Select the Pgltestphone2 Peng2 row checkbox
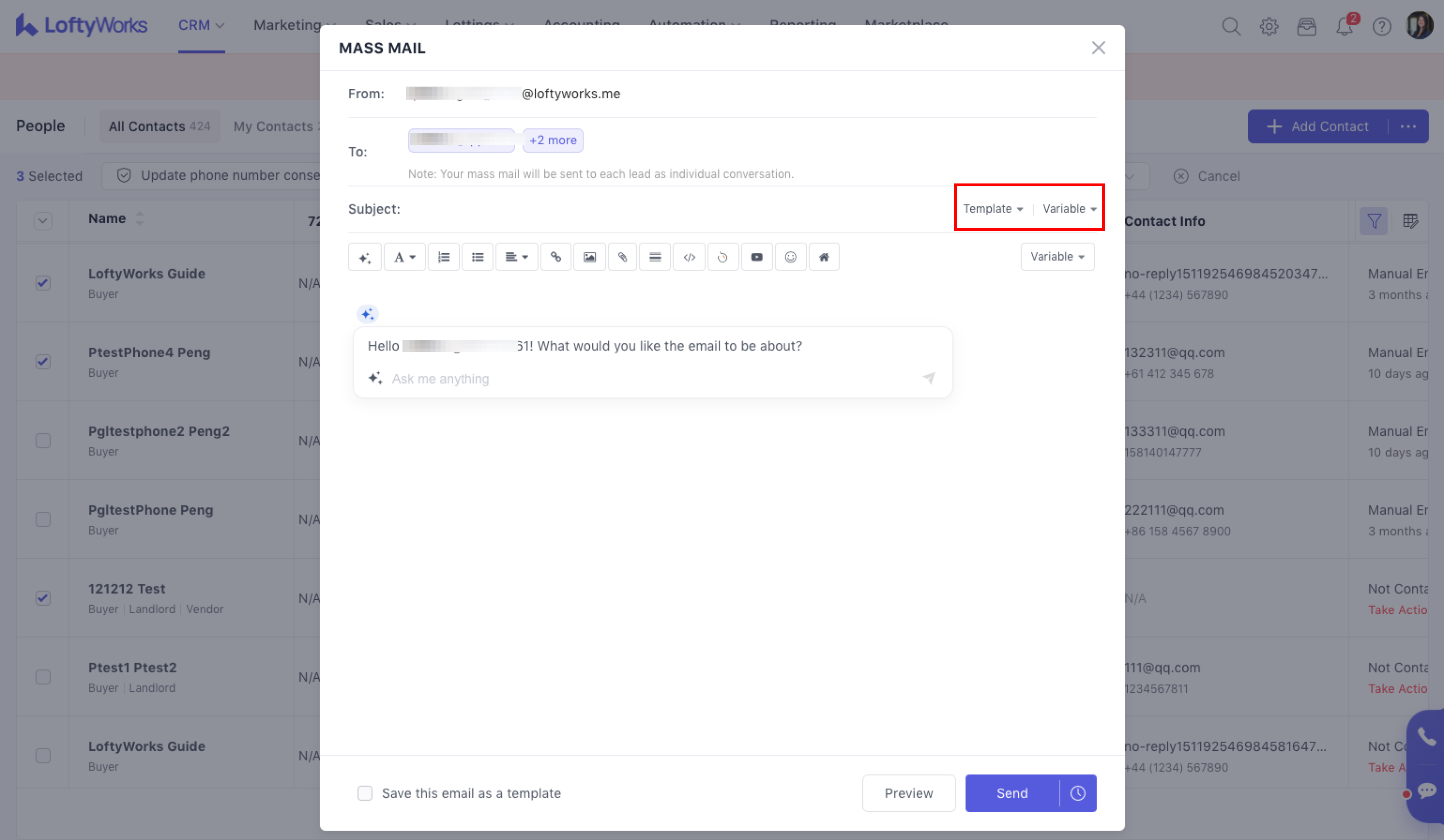 43,440
